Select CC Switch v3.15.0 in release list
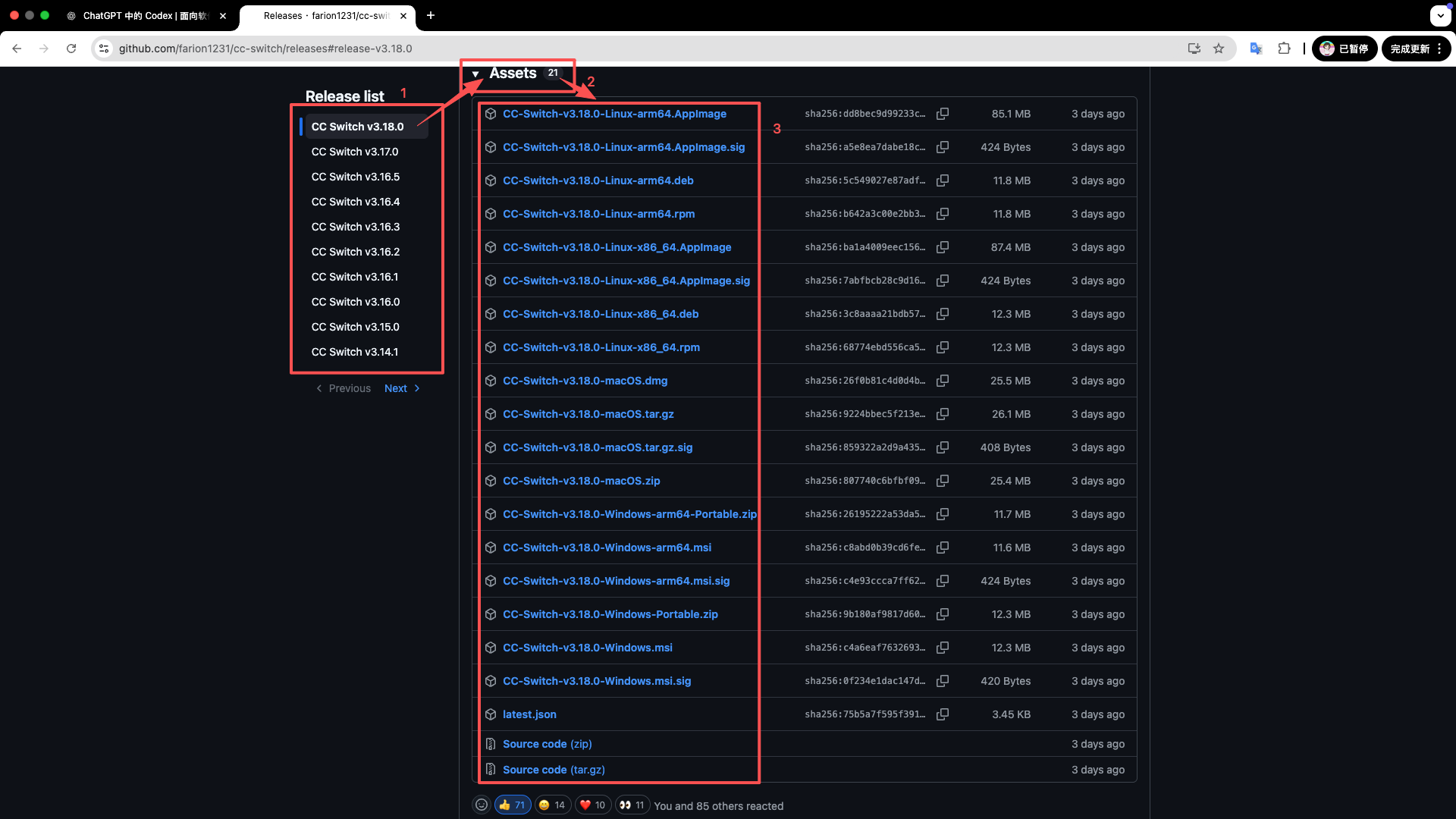This screenshot has width=1456, height=819. click(x=356, y=327)
